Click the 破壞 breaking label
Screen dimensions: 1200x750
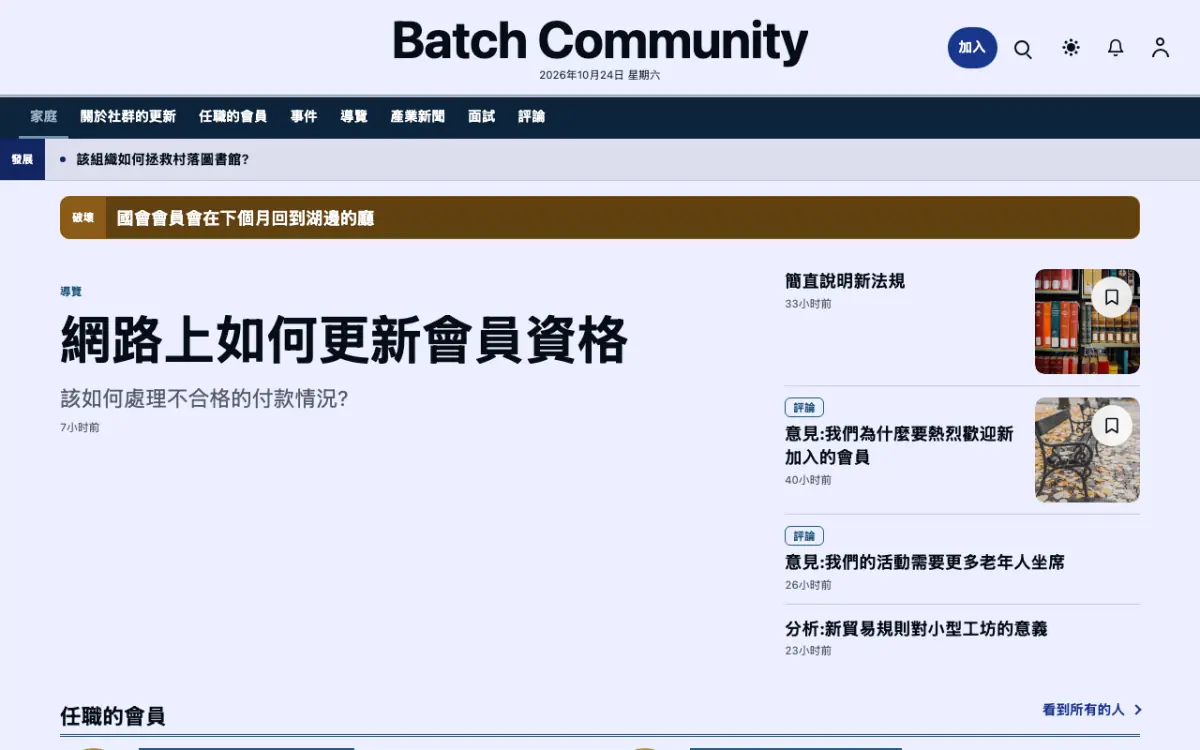click(83, 218)
